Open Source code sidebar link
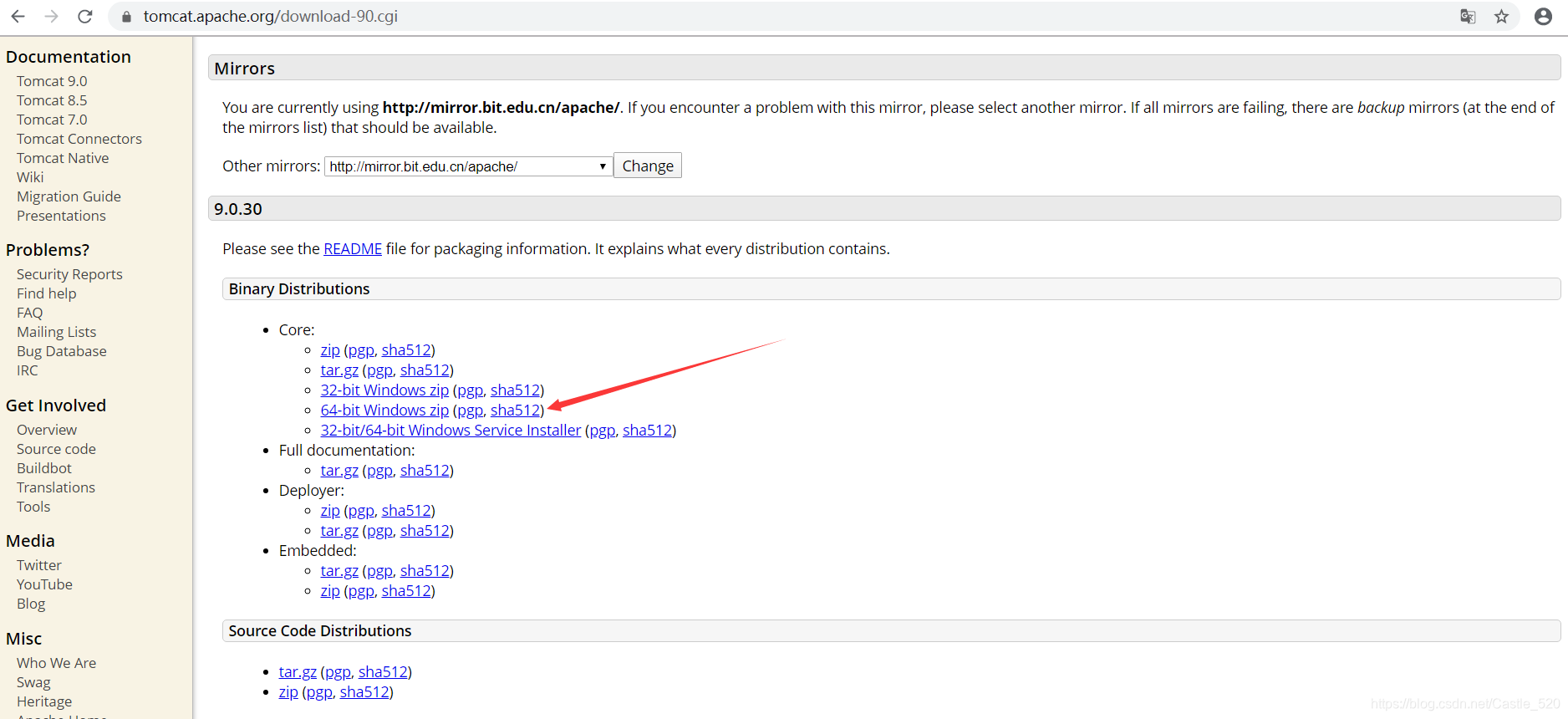 coord(56,449)
